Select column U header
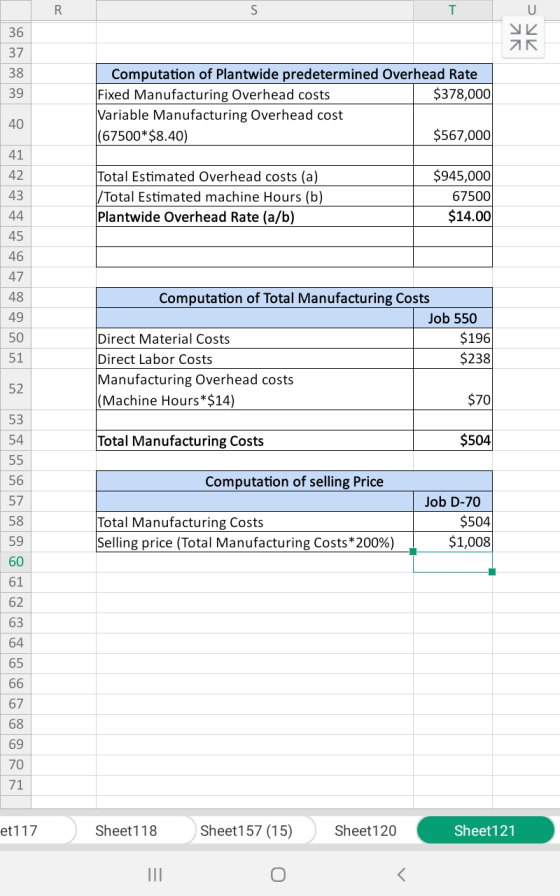Screen dimensions: 560x896 (526, 10)
